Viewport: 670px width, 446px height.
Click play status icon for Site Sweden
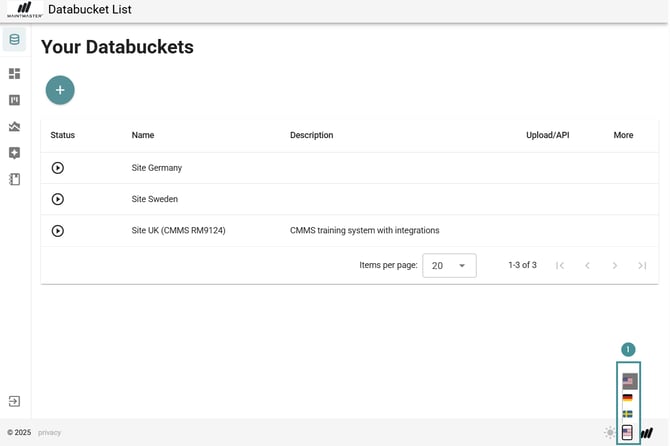pyautogui.click(x=58, y=199)
